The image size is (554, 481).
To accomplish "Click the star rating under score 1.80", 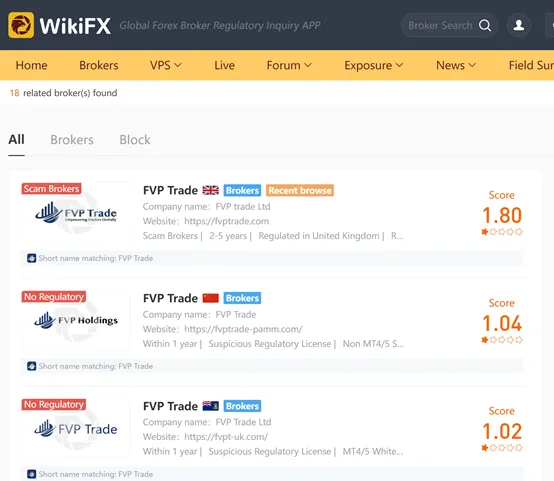I will [502, 232].
